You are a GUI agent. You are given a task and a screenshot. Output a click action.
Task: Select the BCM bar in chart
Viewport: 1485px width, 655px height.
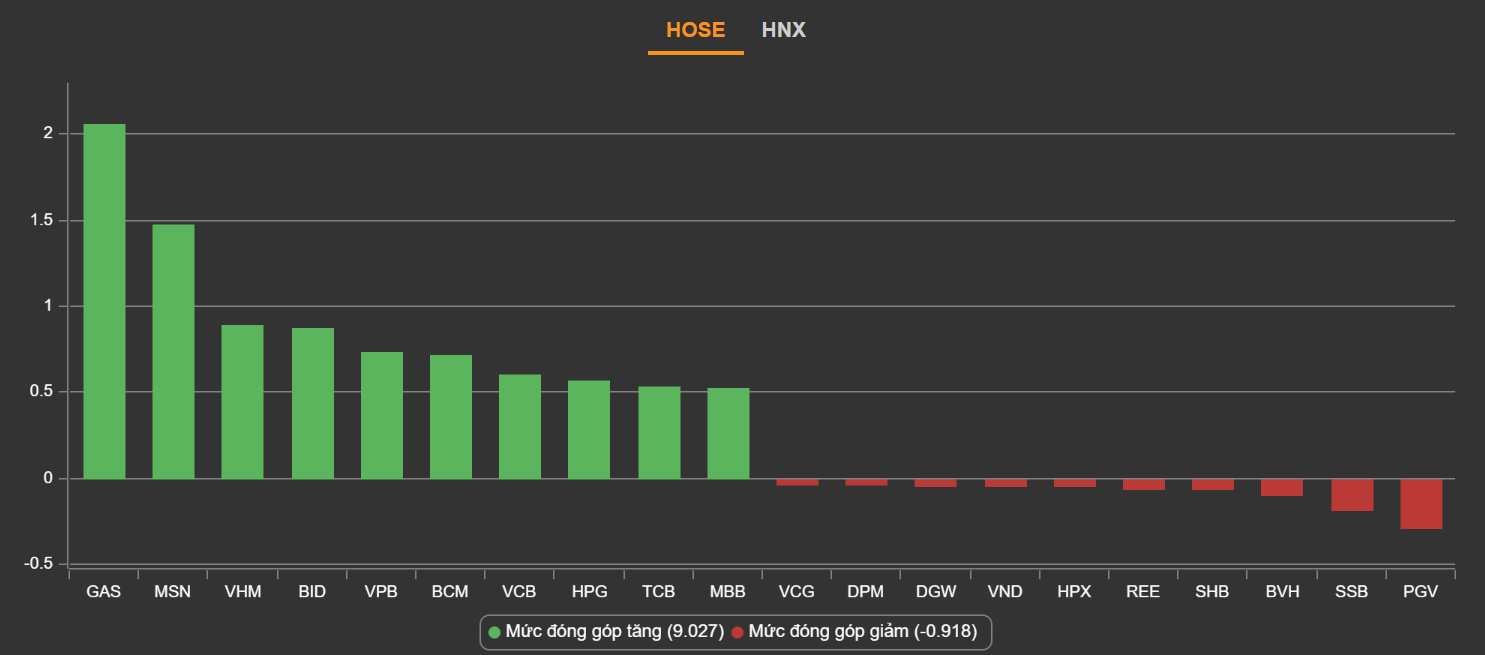(x=450, y=416)
